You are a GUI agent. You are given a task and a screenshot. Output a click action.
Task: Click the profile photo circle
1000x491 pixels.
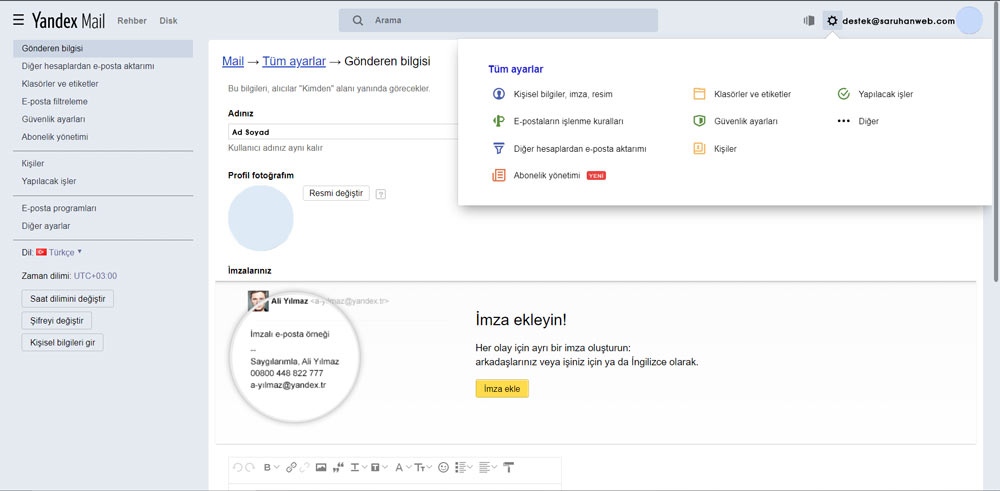point(261,218)
